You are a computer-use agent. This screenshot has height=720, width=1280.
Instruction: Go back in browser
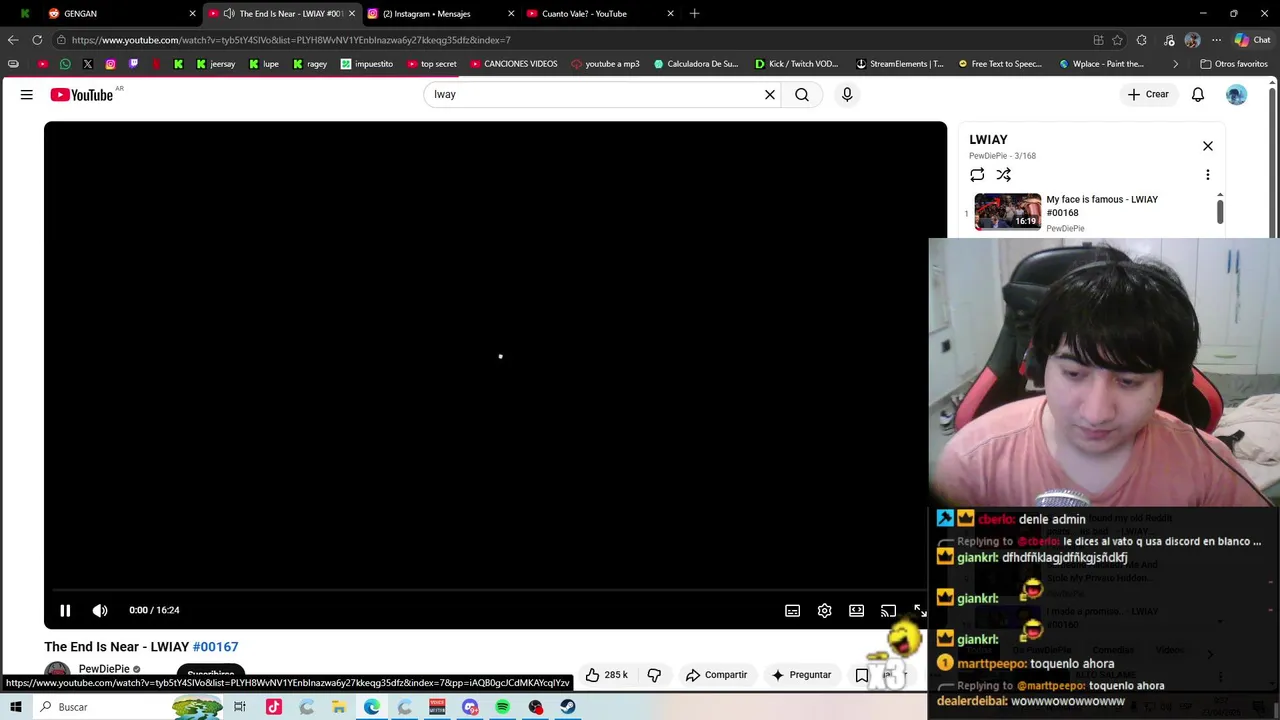click(13, 40)
